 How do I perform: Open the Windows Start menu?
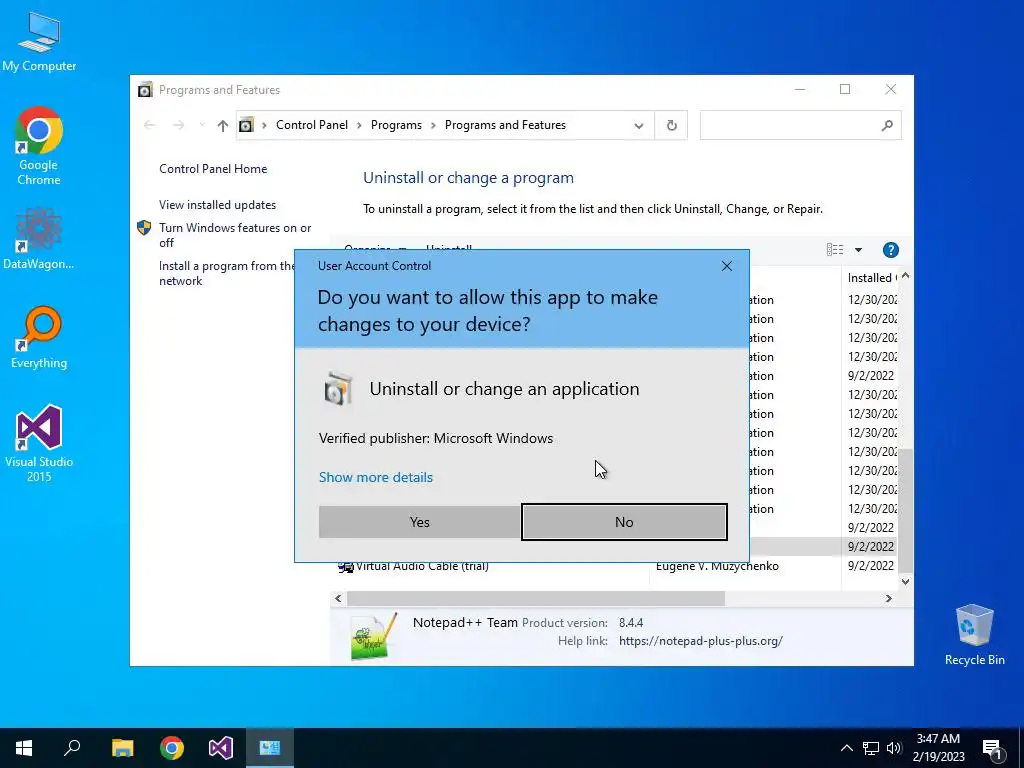point(24,748)
